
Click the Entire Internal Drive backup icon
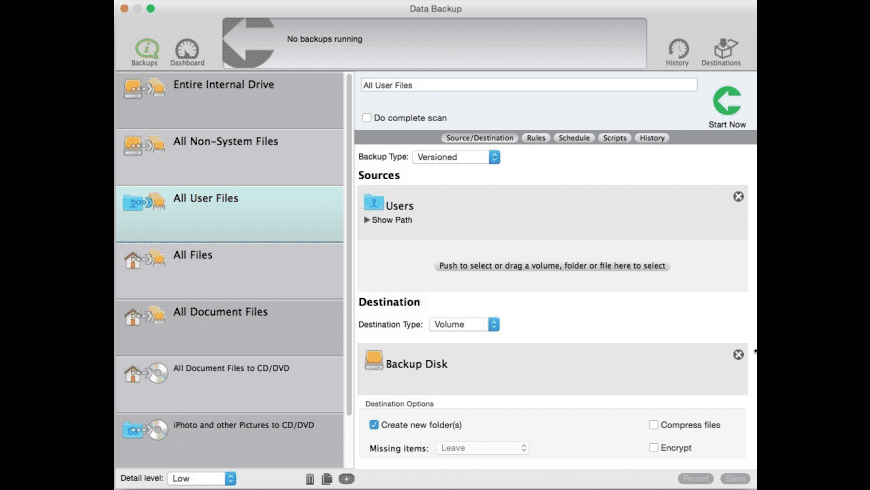click(144, 89)
